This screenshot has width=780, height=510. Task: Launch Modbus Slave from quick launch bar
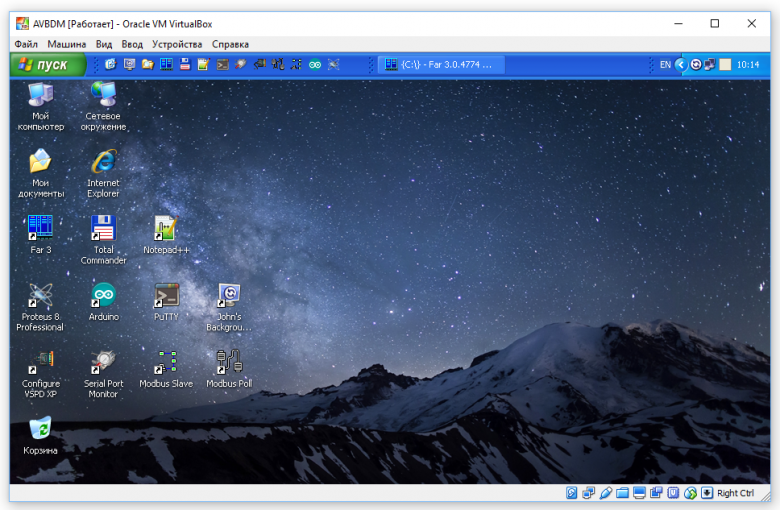(296, 65)
